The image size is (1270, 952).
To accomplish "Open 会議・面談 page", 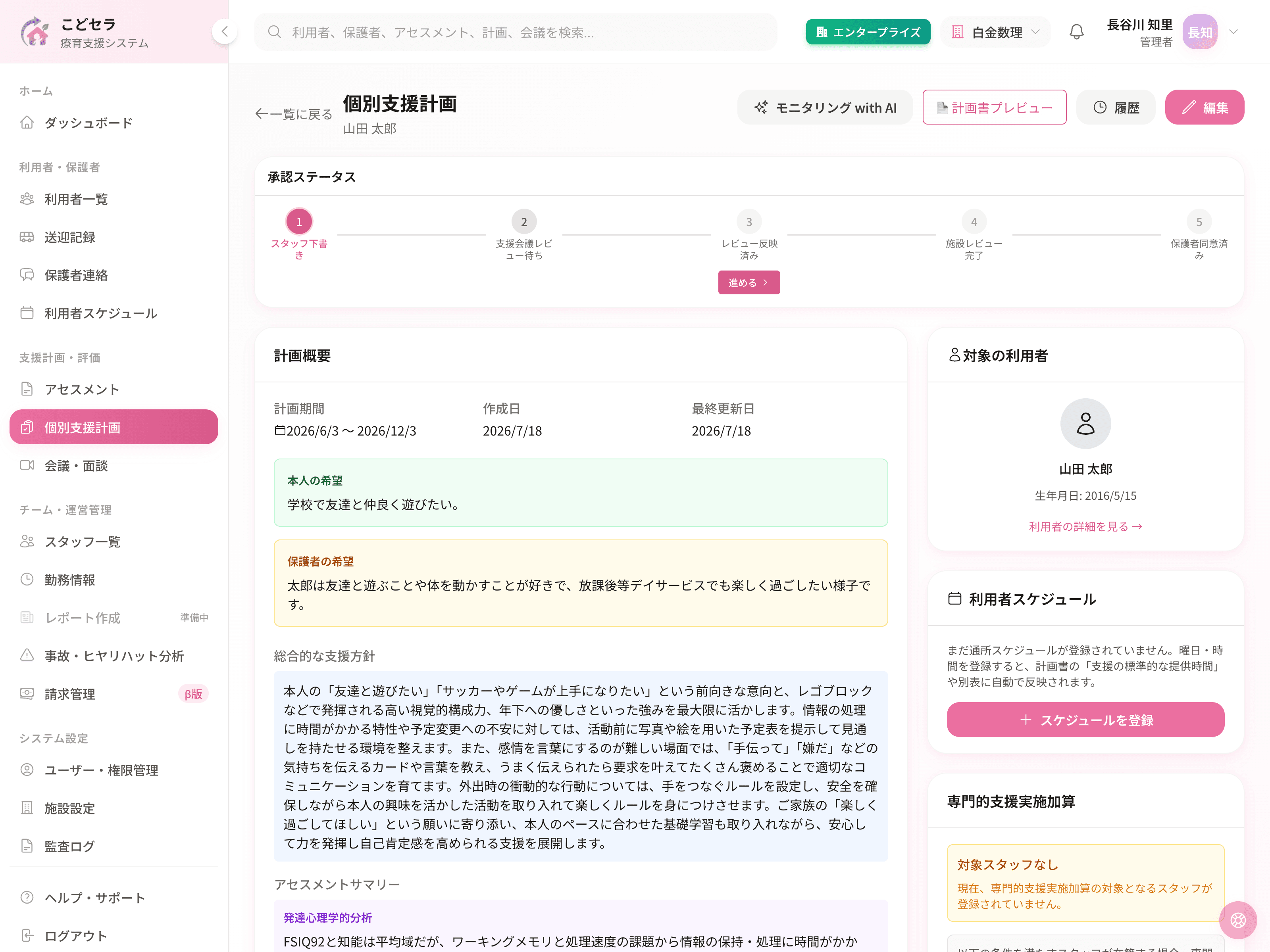I will (x=114, y=465).
